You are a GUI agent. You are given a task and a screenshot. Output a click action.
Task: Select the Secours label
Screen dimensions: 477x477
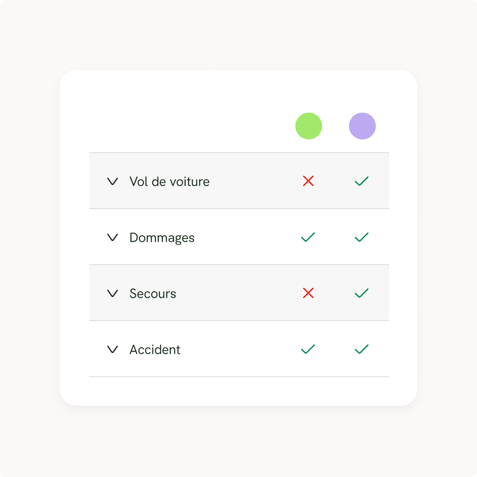coord(153,294)
